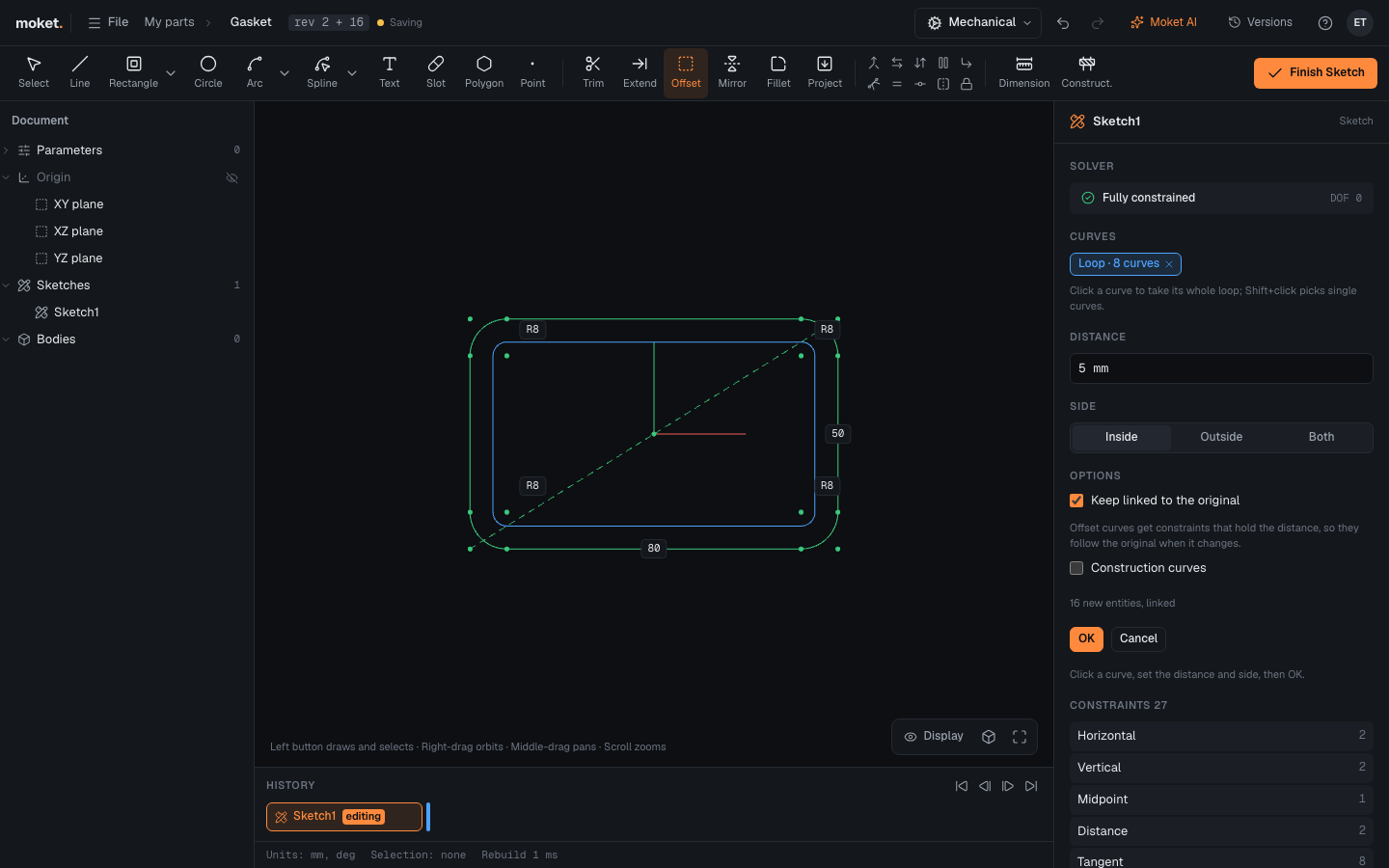
Task: Toggle the Construct. tool
Action: click(x=1087, y=72)
